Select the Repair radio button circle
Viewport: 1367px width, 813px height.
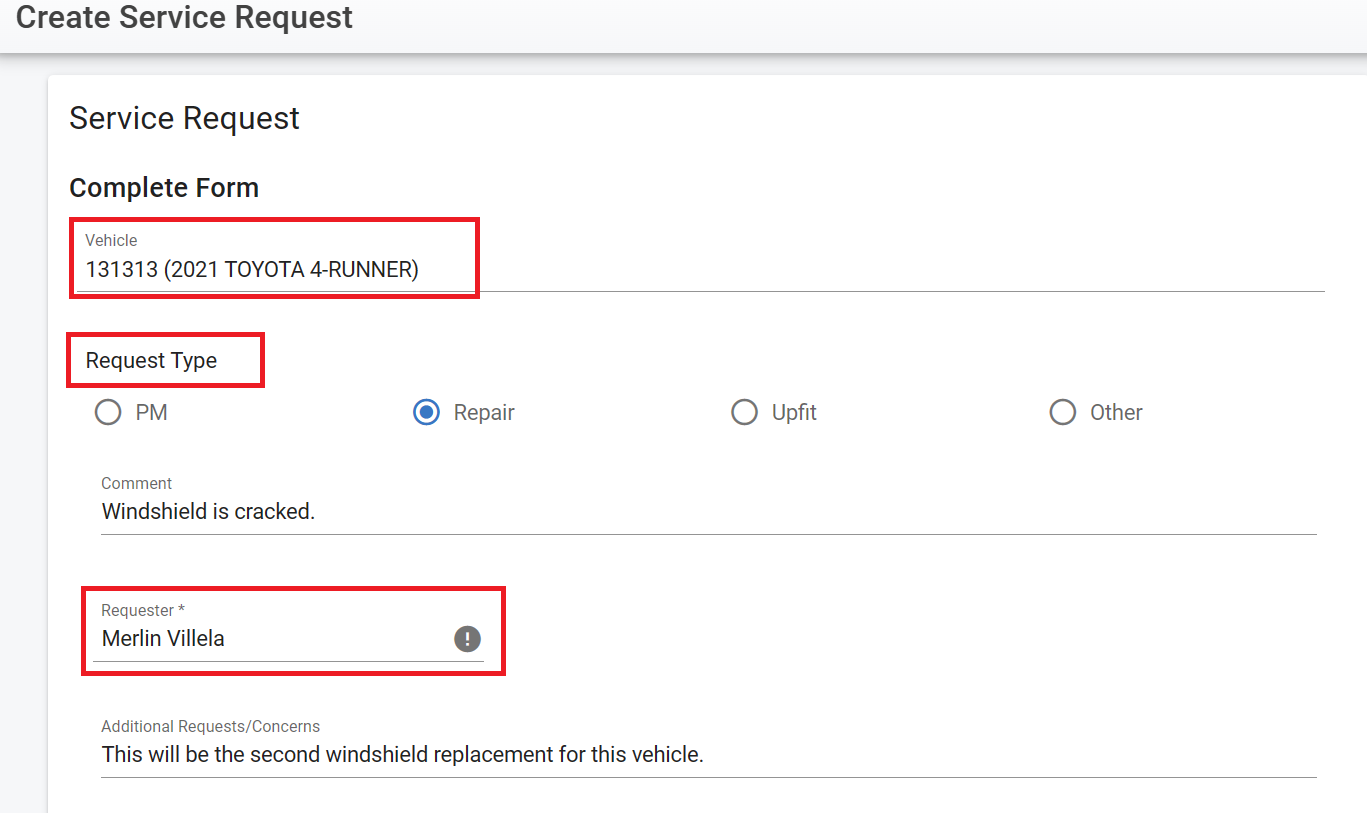tap(426, 412)
